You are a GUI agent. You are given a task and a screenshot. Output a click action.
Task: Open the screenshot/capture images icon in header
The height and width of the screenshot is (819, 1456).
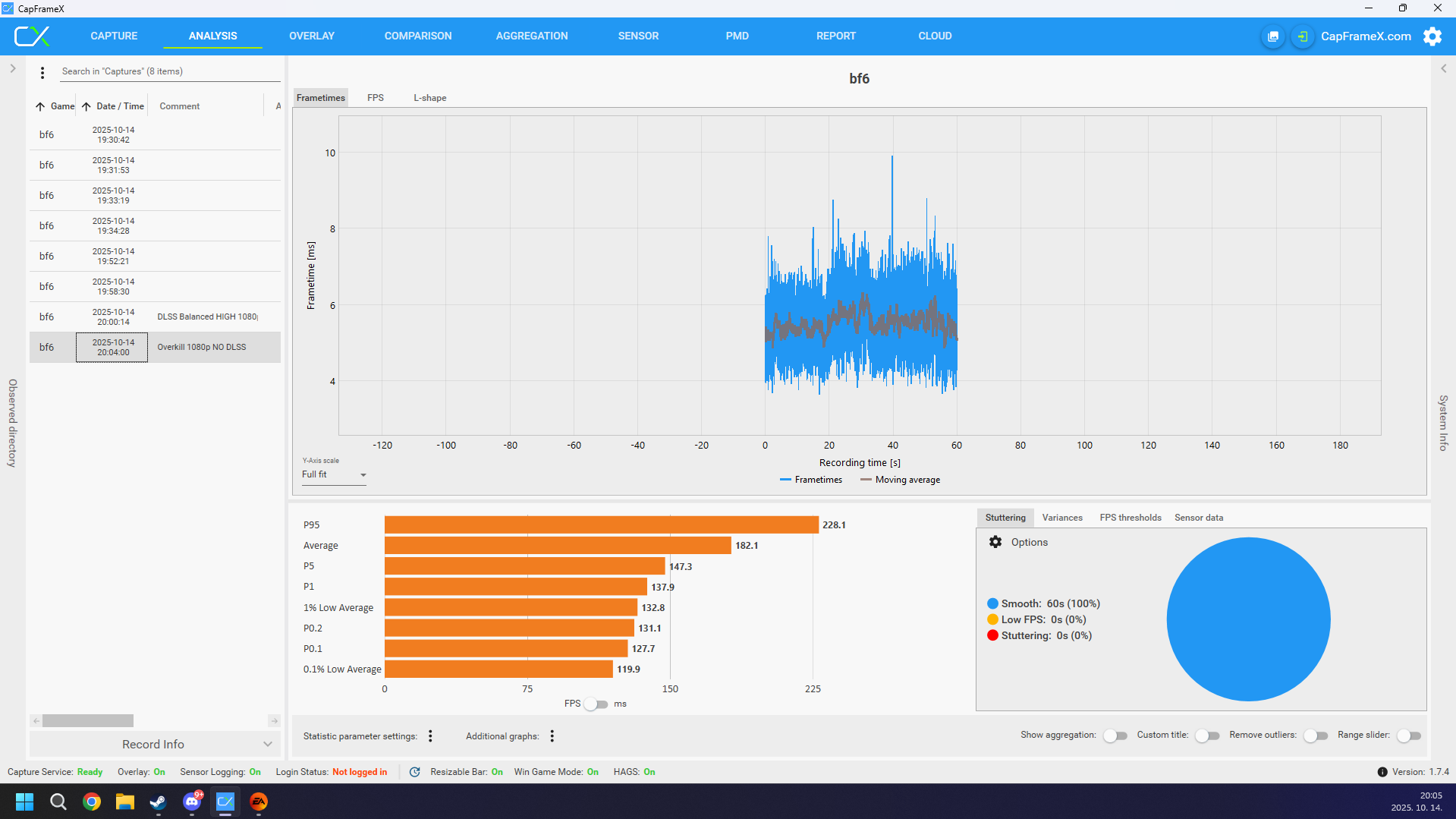(x=1273, y=36)
